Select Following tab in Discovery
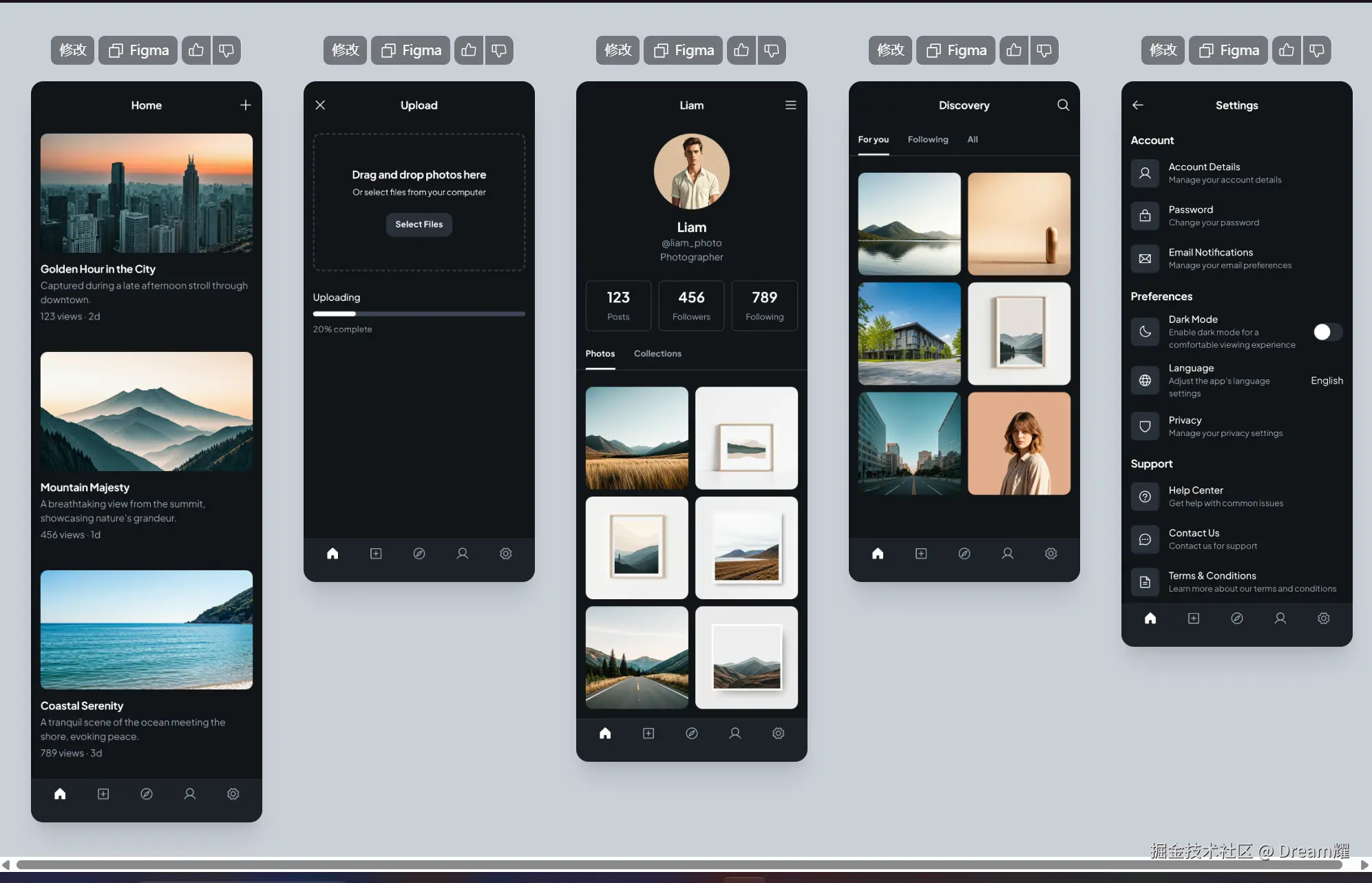 928,139
